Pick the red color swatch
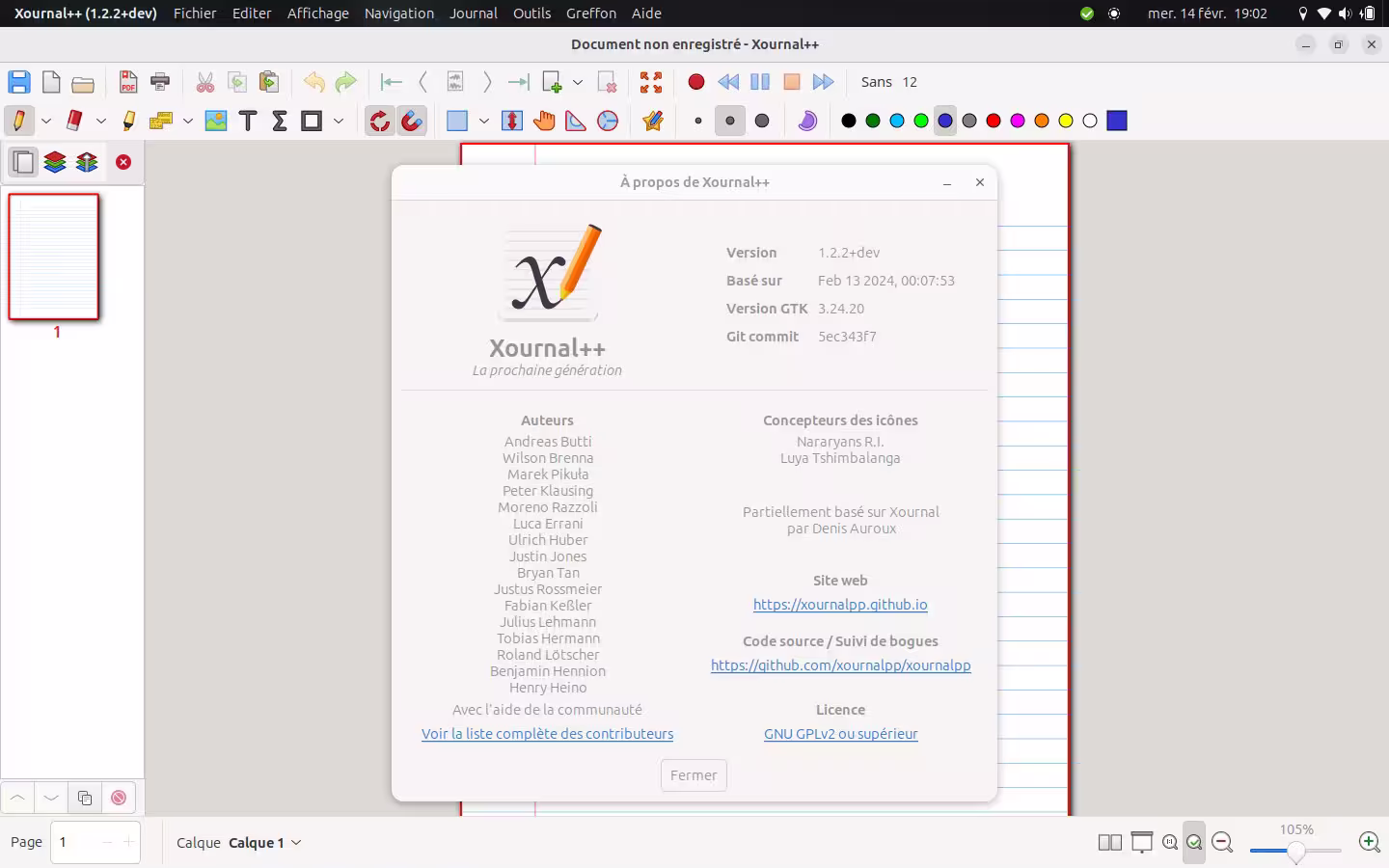1389x868 pixels. tap(994, 121)
